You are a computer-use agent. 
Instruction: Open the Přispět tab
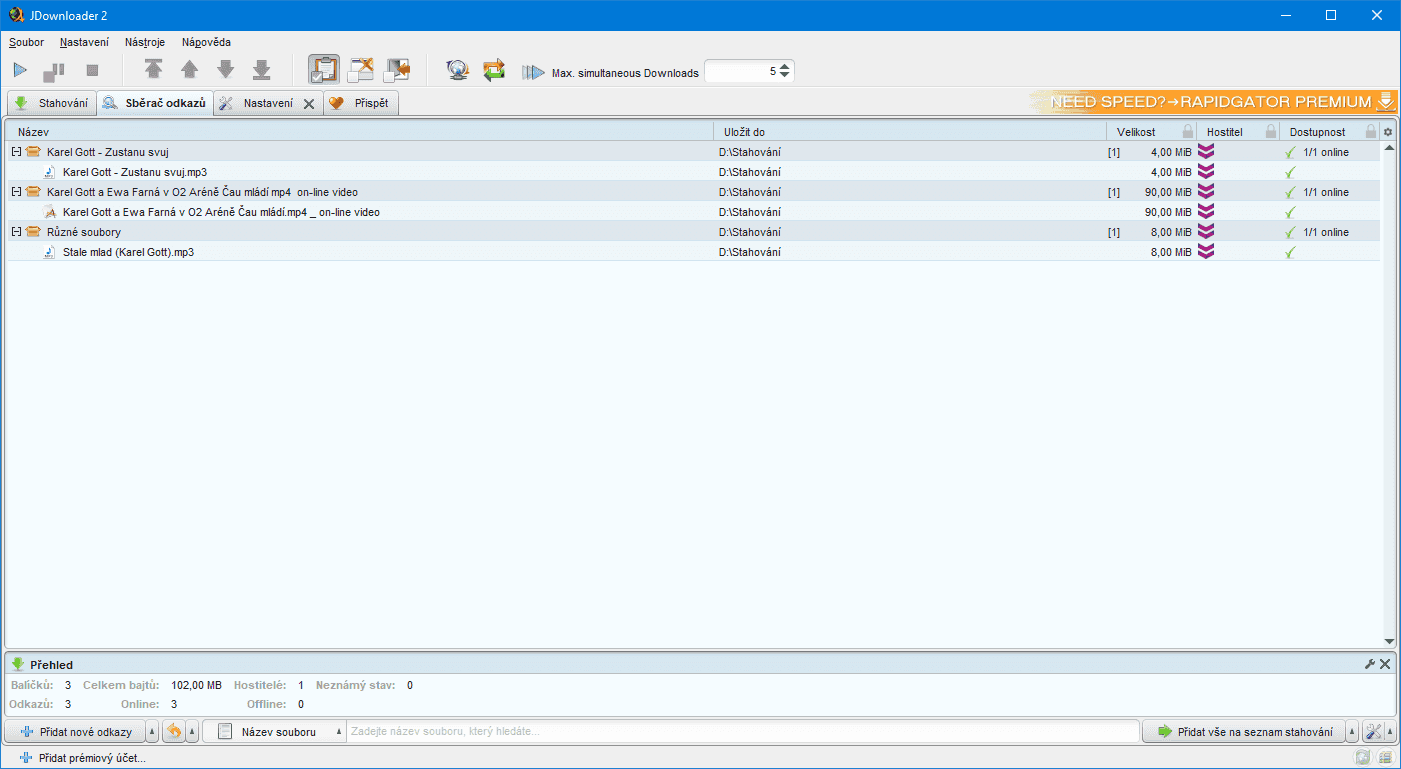point(361,103)
